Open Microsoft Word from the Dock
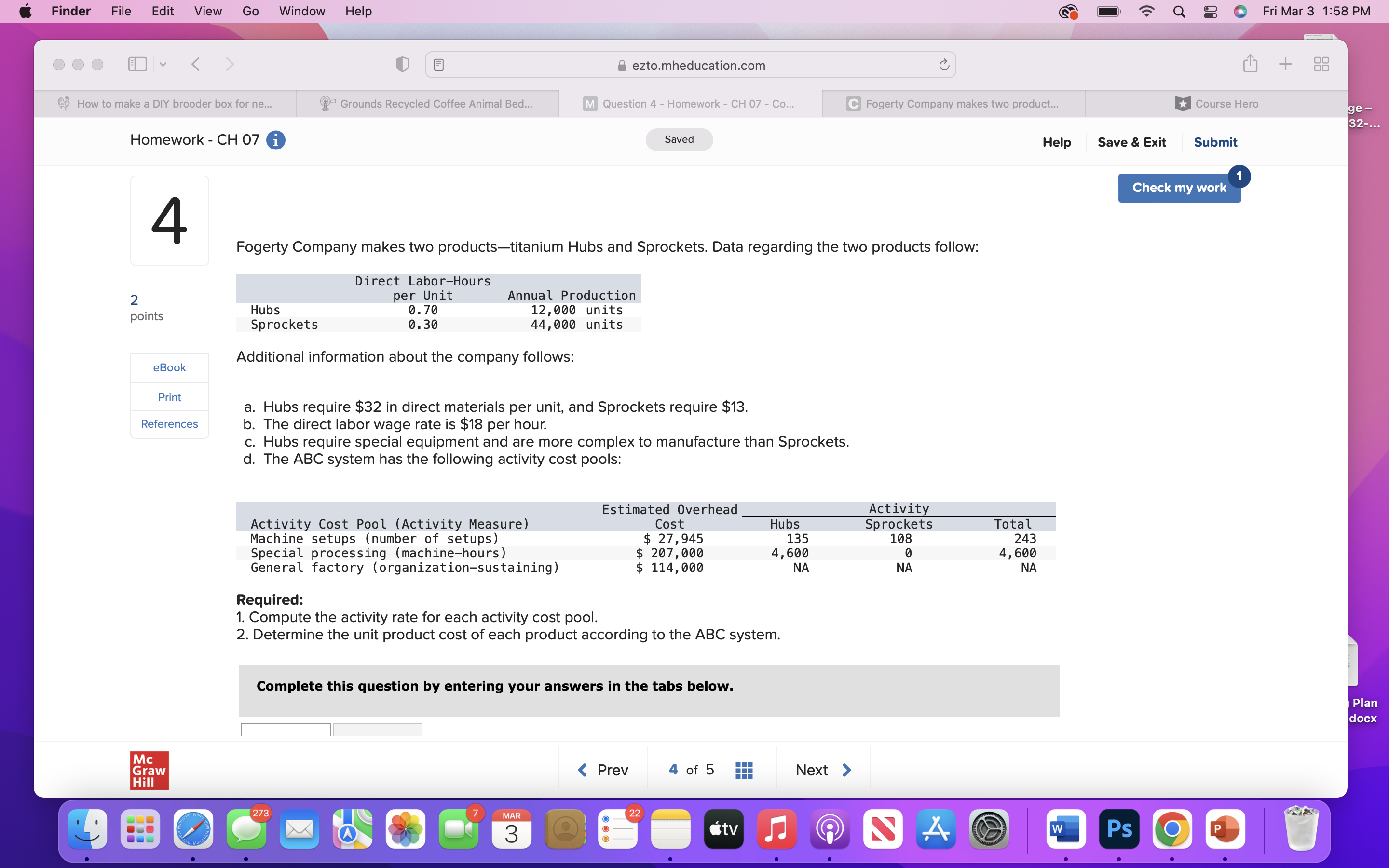 point(1065,829)
